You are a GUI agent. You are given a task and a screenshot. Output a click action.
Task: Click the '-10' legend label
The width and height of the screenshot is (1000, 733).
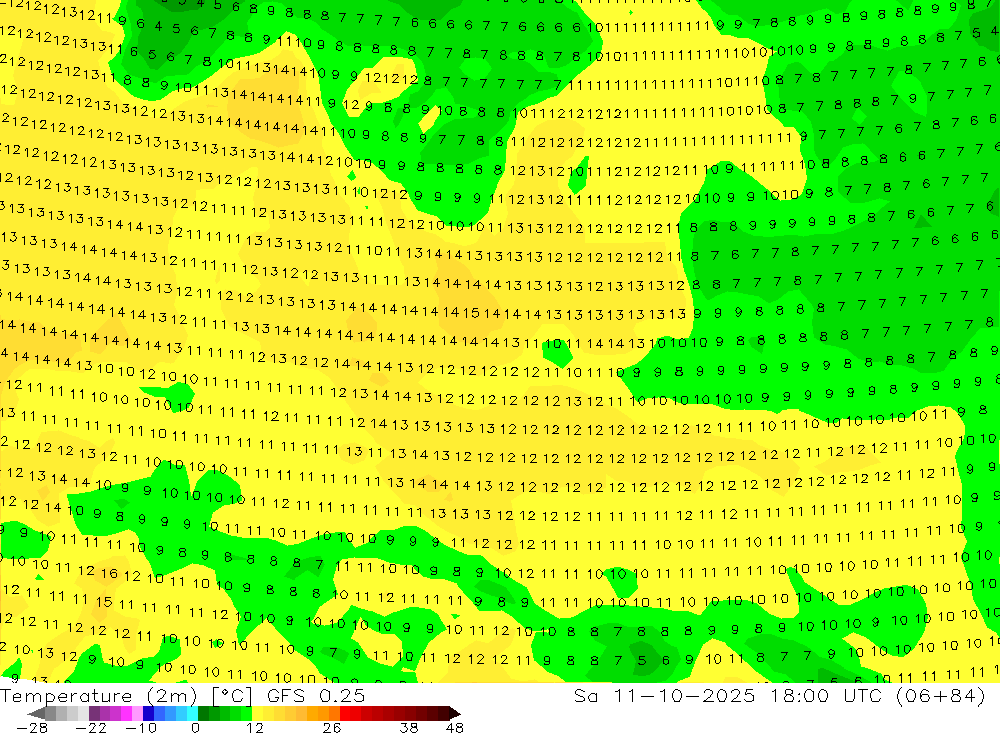tap(141, 728)
